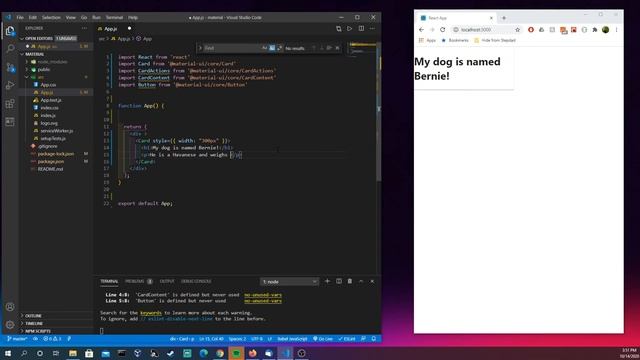Click Chrome's reload button
640x360 pixels.
pyautogui.click(x=442, y=29)
